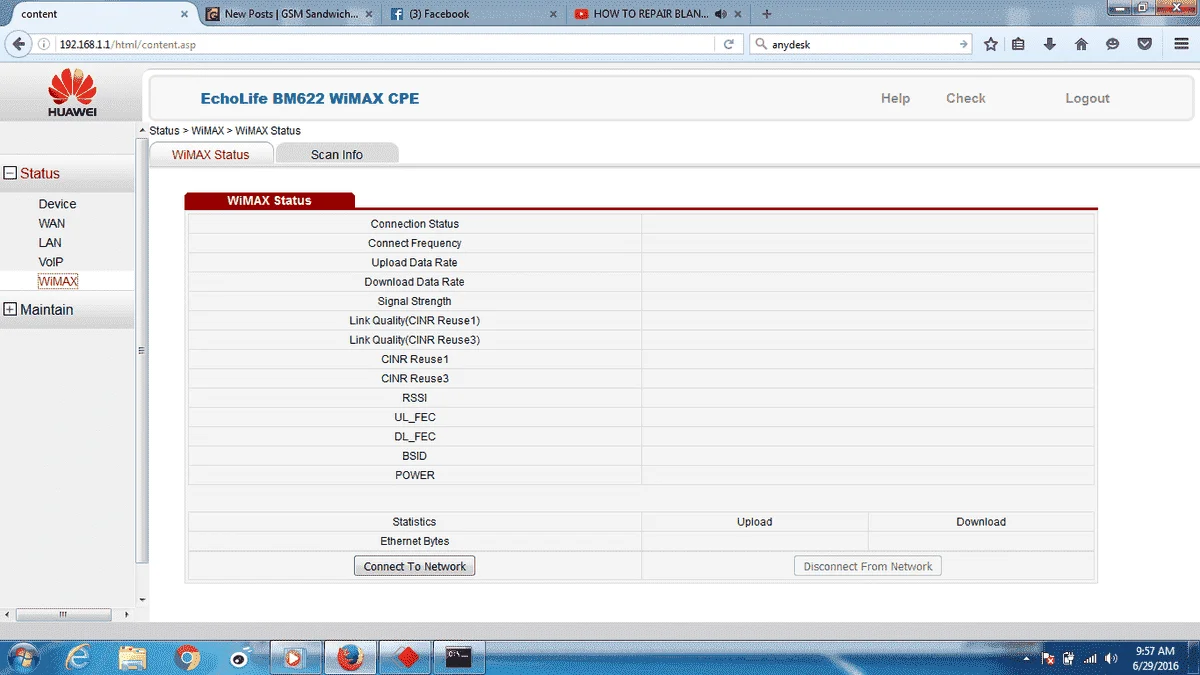Screen dimensions: 1200x675
Task: Select the WiMAX Status tab
Action: [x=210, y=154]
